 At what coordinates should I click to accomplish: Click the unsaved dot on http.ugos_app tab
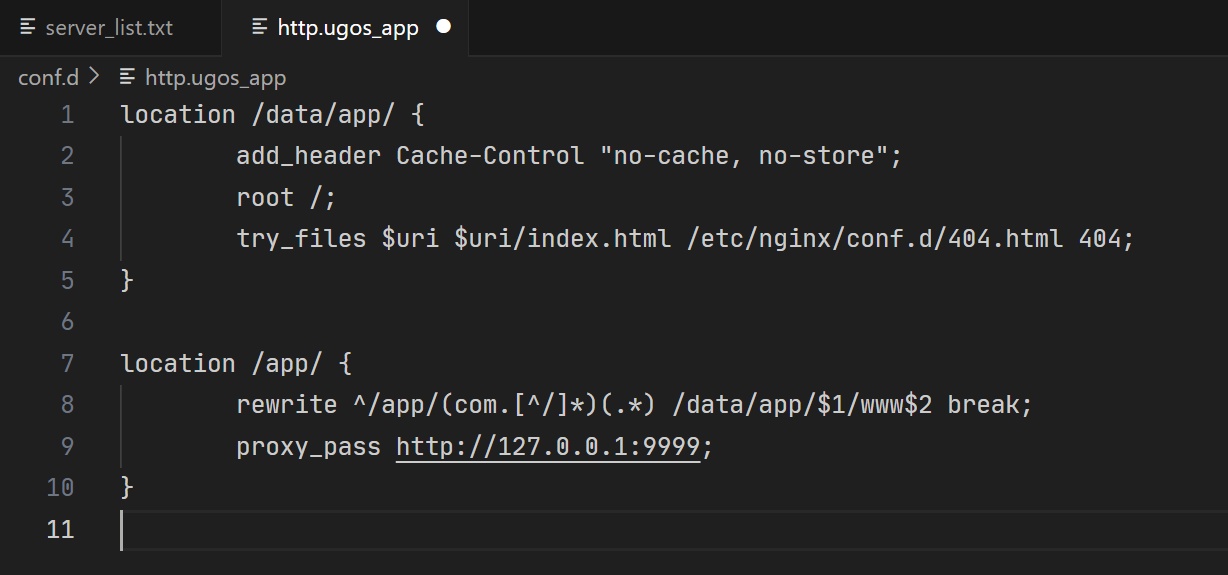(444, 27)
